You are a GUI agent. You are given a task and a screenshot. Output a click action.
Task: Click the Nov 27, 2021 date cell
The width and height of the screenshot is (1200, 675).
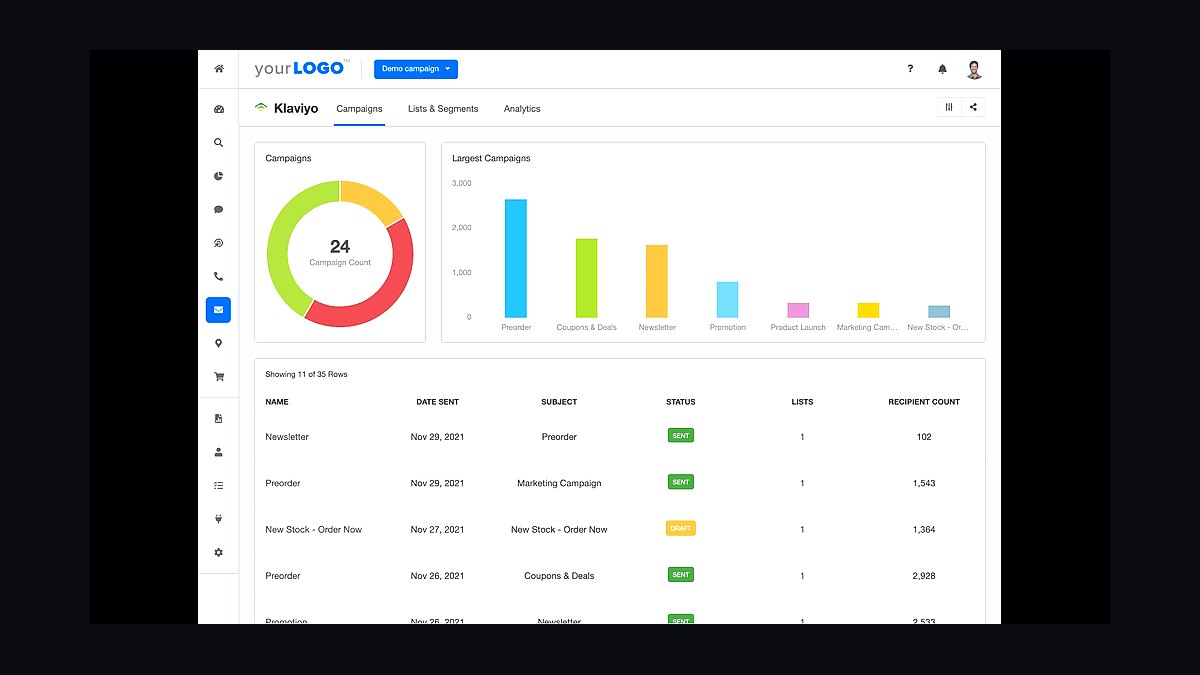pyautogui.click(x=437, y=529)
